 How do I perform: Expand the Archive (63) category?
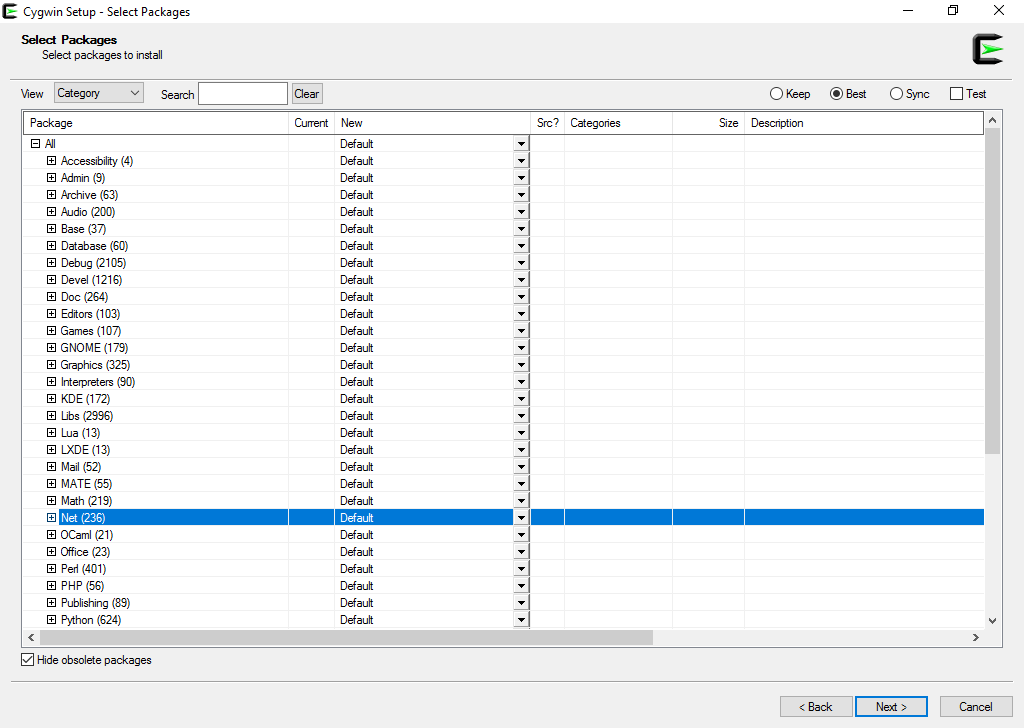coord(52,195)
